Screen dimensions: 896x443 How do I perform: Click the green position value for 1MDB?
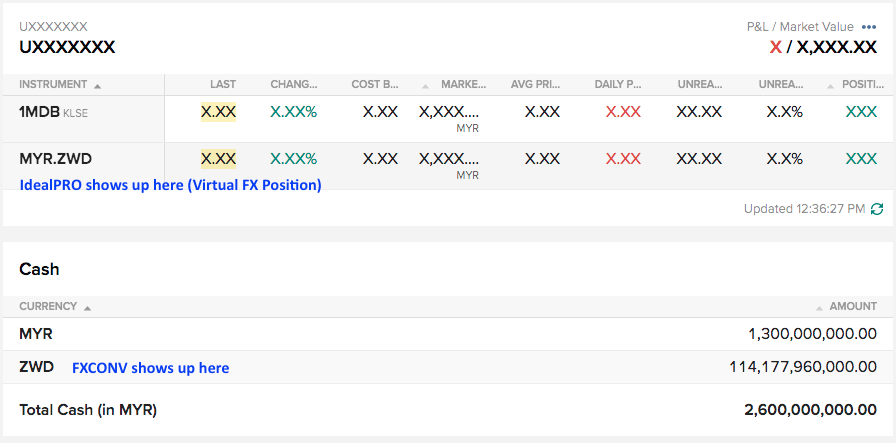pos(861,112)
